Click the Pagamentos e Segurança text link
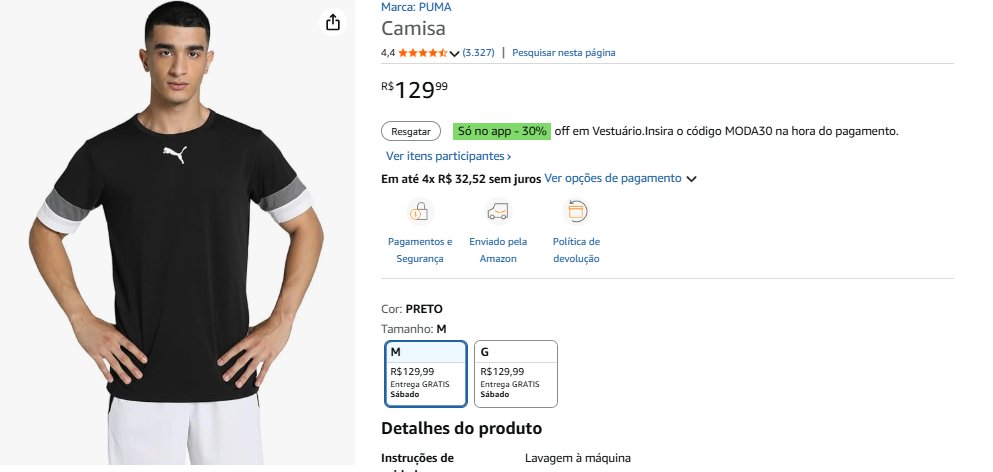 420,250
